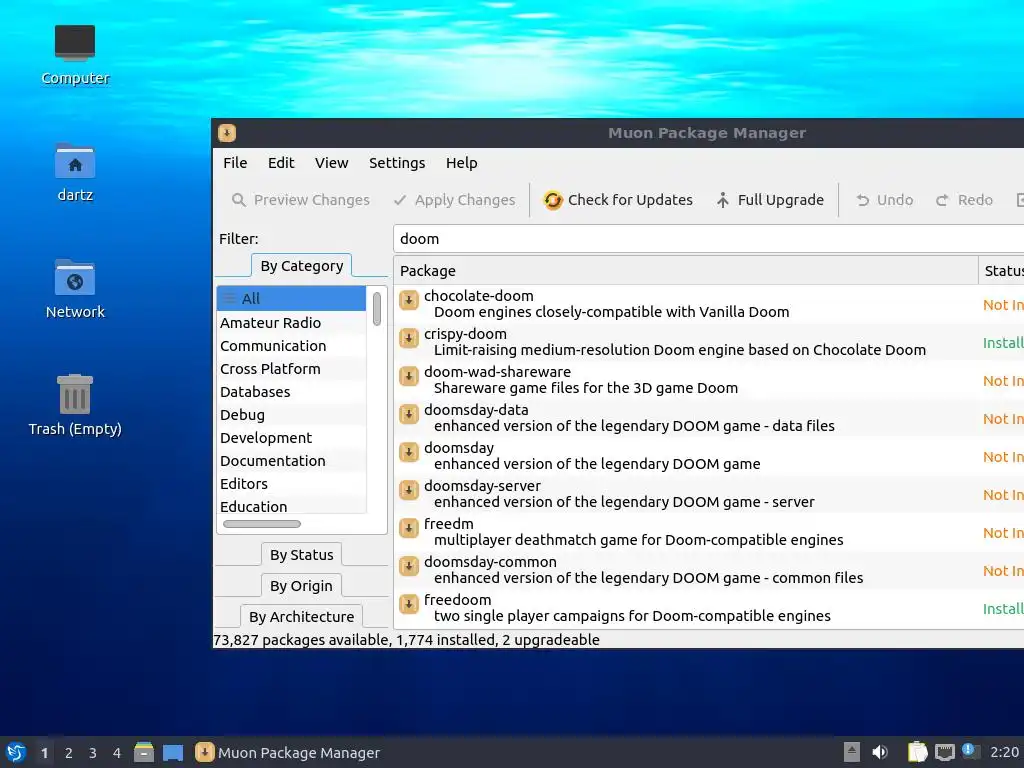Screen dimensions: 1024x768
Task: Click the Apply Changes checkmark icon
Action: pyautogui.click(x=400, y=200)
